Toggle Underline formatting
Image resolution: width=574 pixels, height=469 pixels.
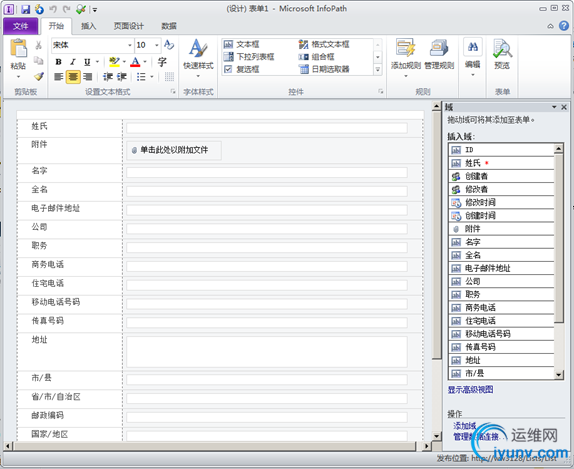click(x=87, y=62)
